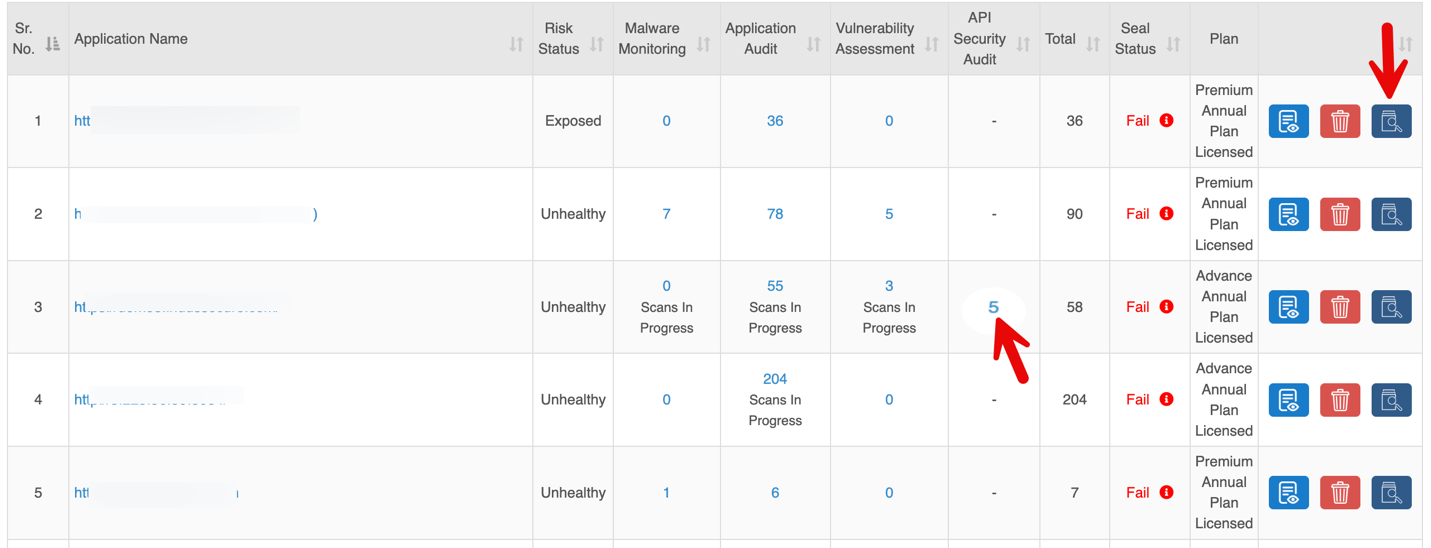Click scan details icon in row 5
The height and width of the screenshot is (548, 1431).
[1391, 493]
